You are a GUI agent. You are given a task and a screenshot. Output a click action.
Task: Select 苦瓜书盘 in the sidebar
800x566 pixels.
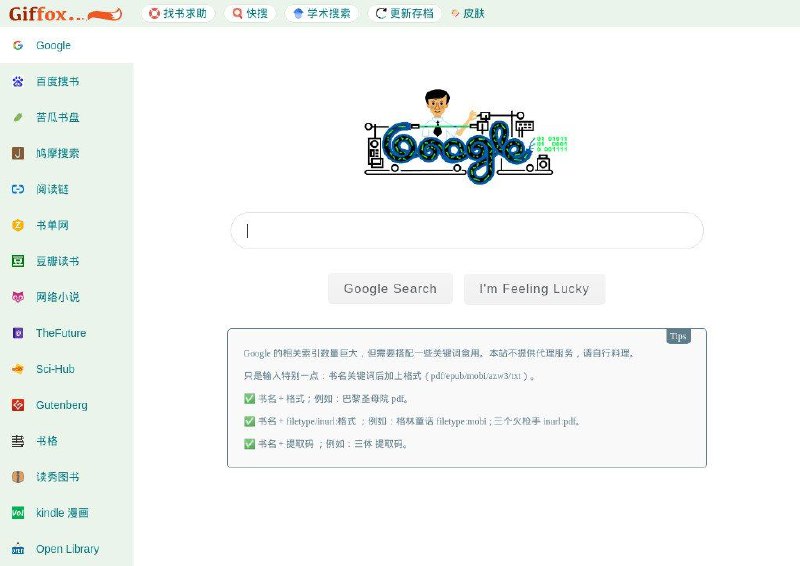[x=67, y=117]
